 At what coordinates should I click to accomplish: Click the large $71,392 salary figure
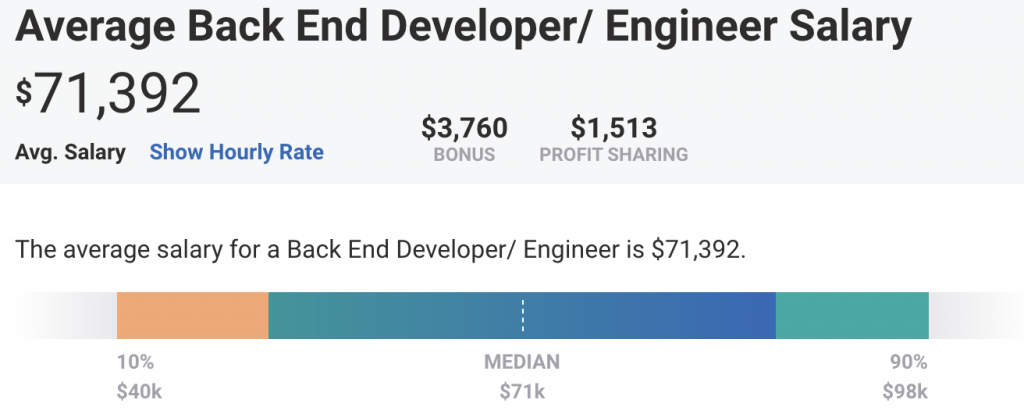pyautogui.click(x=109, y=96)
